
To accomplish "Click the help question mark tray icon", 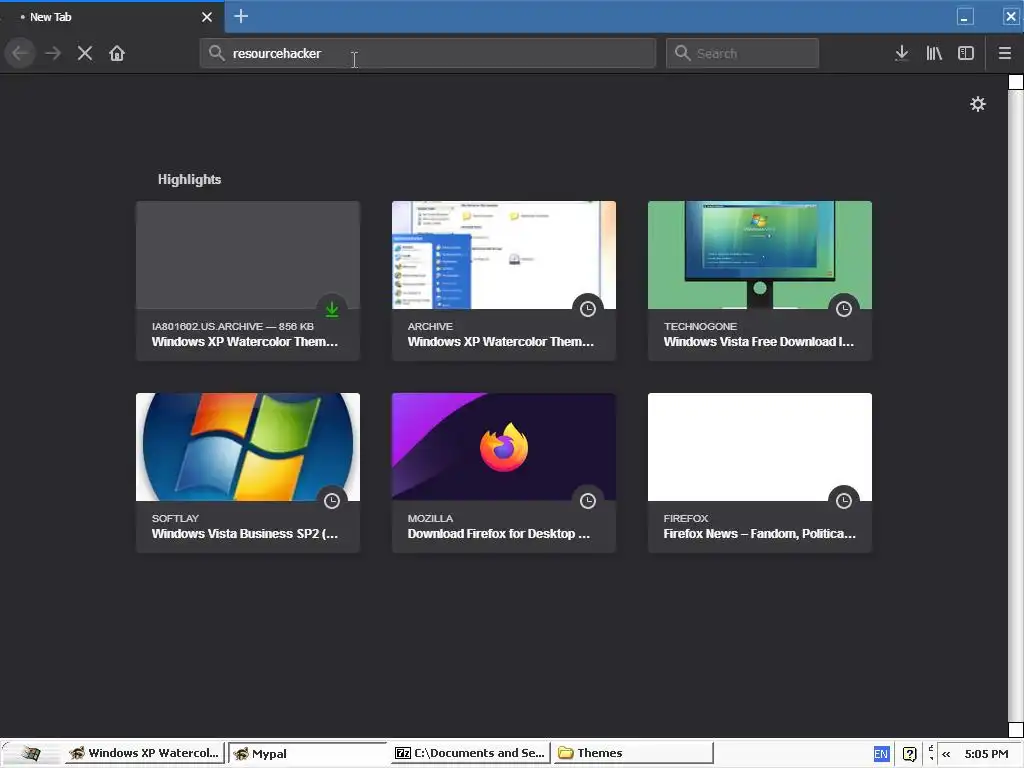I will click(x=910, y=754).
